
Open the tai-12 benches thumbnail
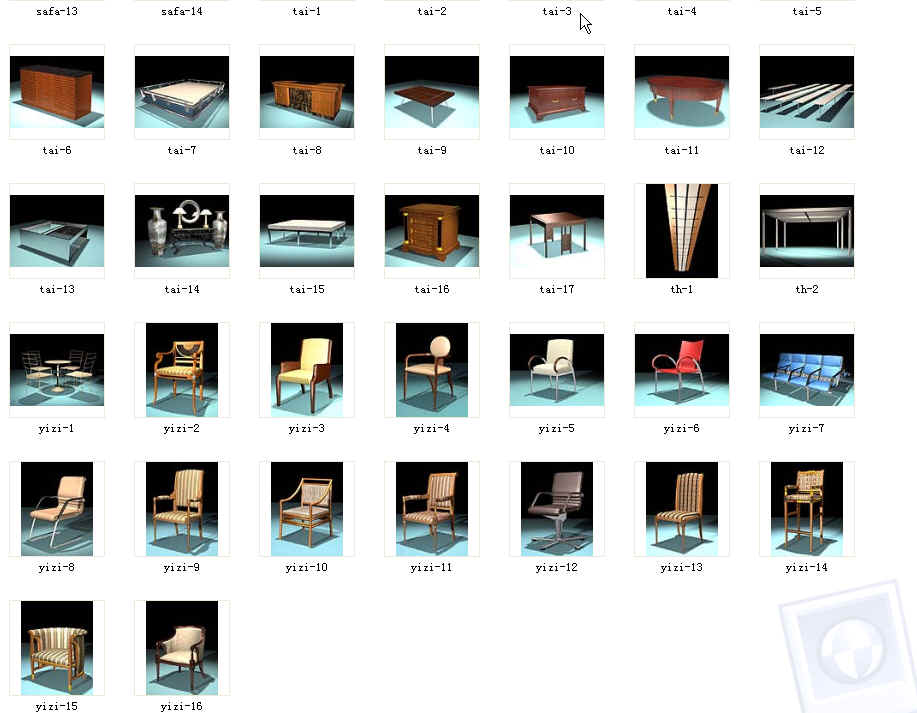point(807,92)
